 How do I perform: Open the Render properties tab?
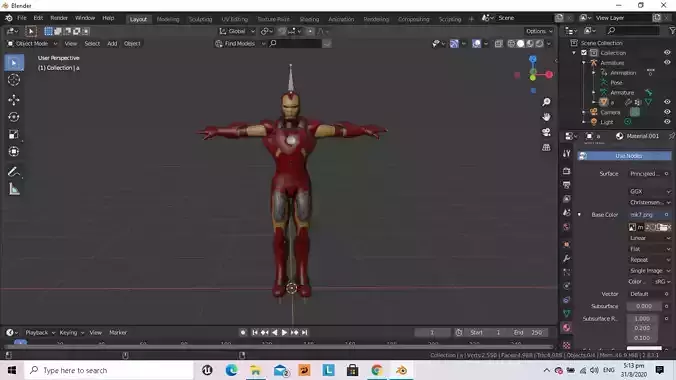pyautogui.click(x=566, y=171)
